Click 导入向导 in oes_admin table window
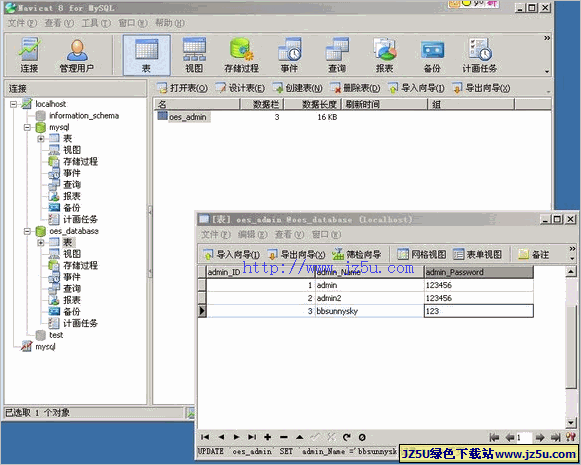 pyautogui.click(x=231, y=255)
